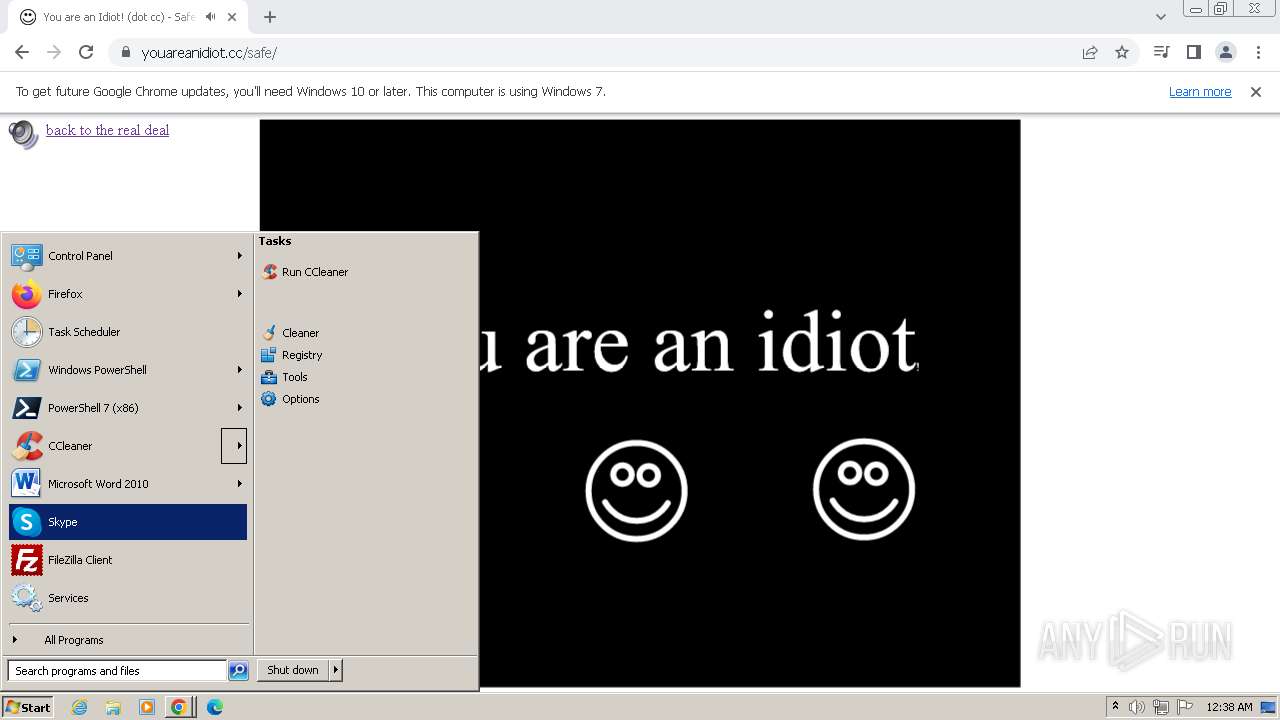The width and height of the screenshot is (1280, 720).
Task: Click the speaker icon on the webpage
Action: click(23, 134)
